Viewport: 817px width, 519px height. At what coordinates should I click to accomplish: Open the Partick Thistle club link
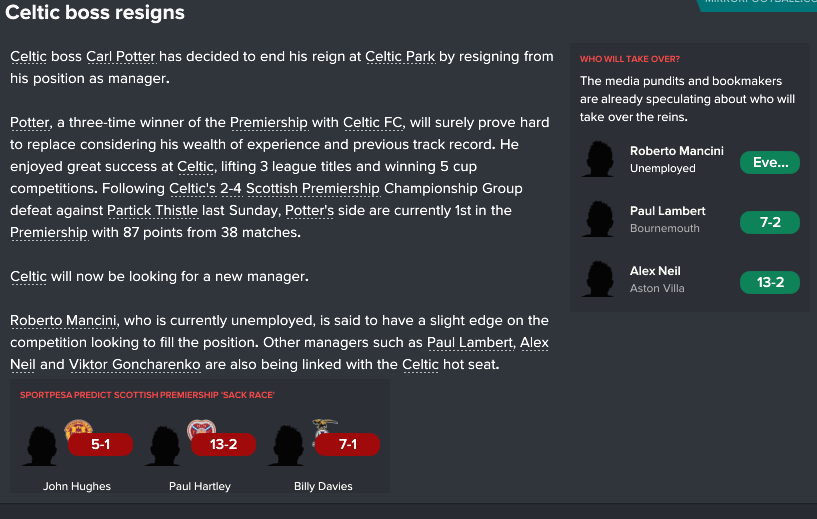point(152,211)
